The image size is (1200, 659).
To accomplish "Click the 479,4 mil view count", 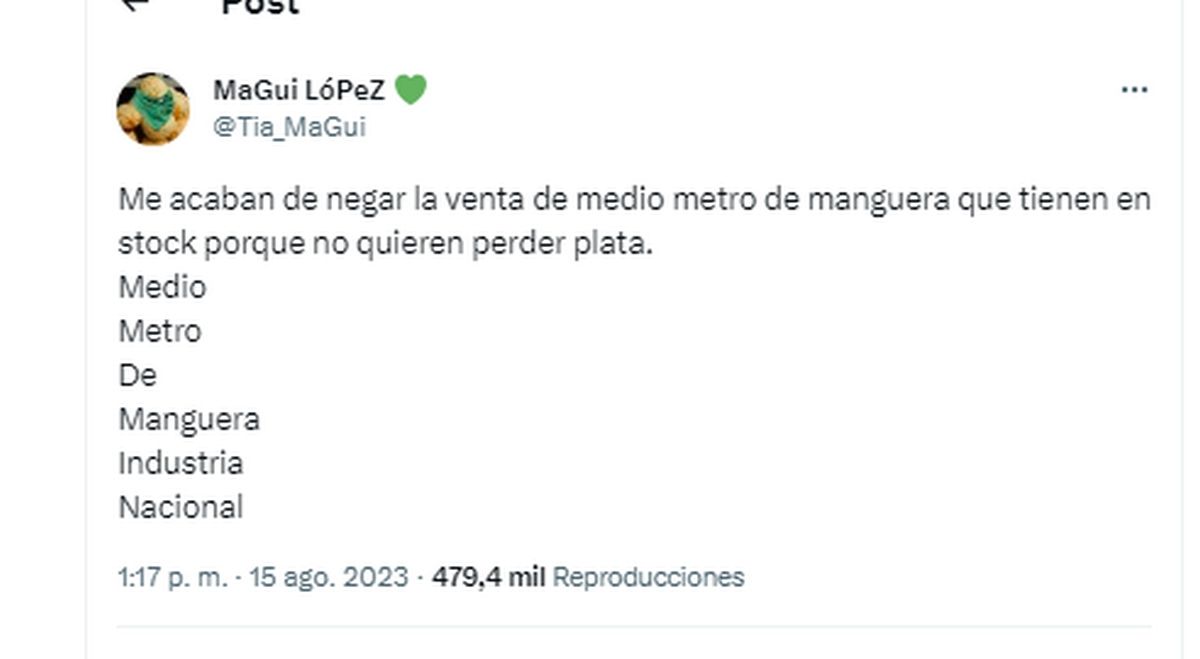I will 488,577.
